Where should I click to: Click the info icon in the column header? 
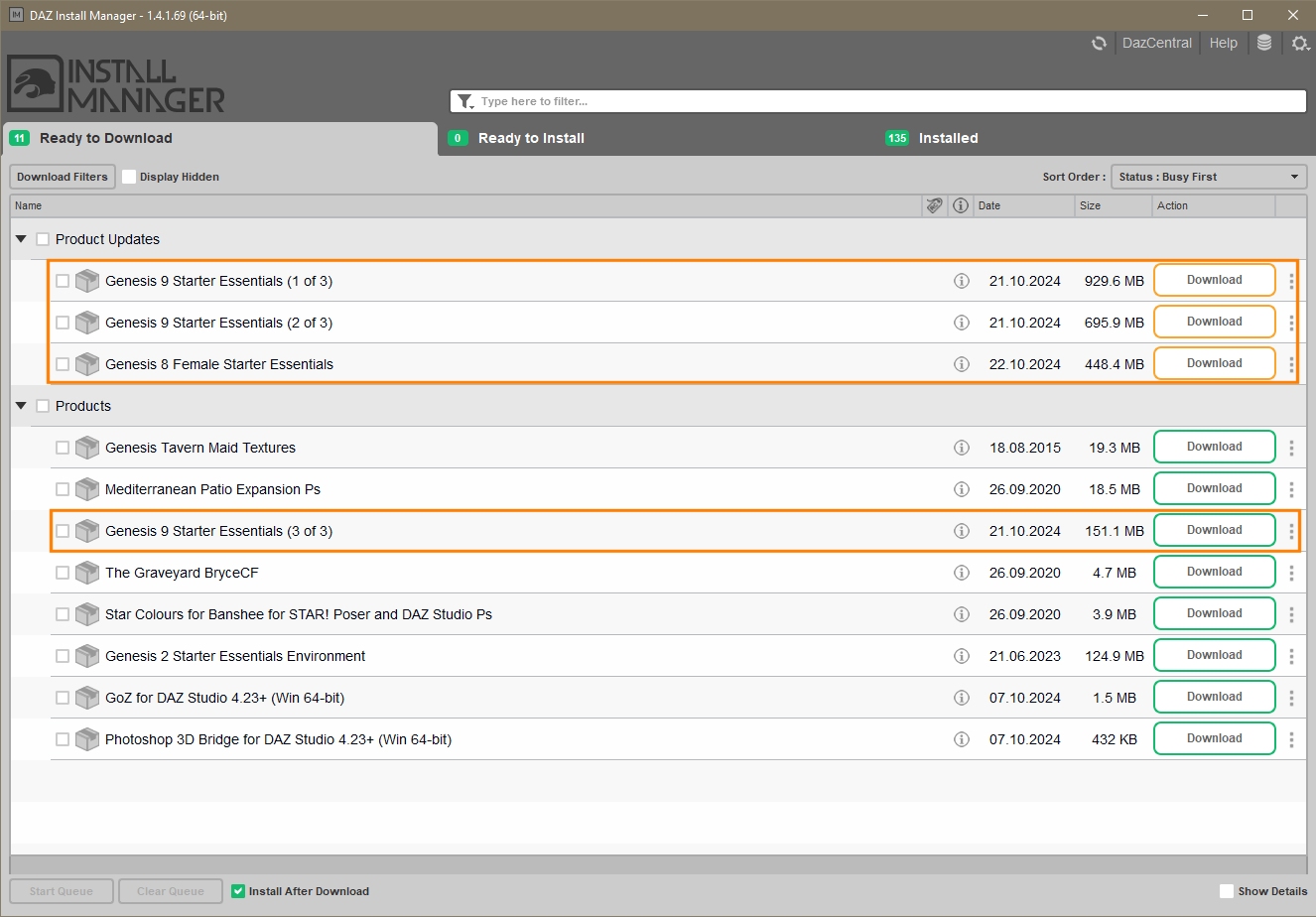click(961, 205)
